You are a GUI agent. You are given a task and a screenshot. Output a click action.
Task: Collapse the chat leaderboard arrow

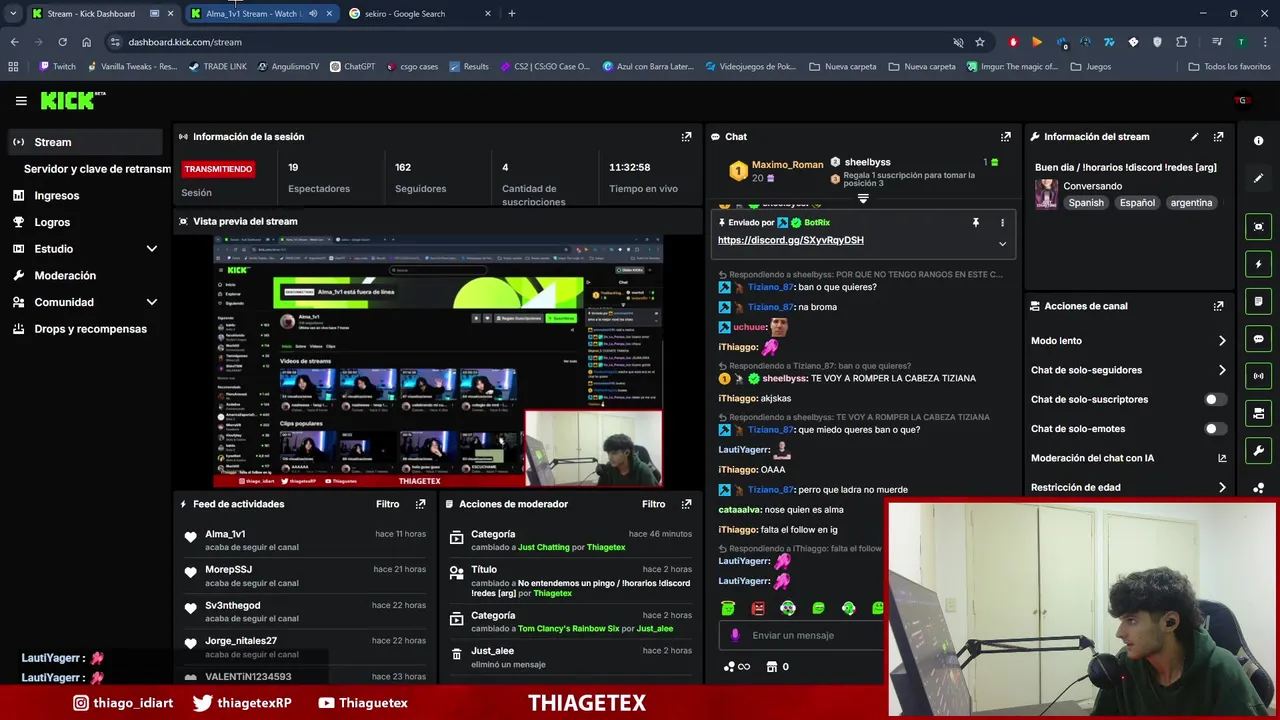[863, 198]
